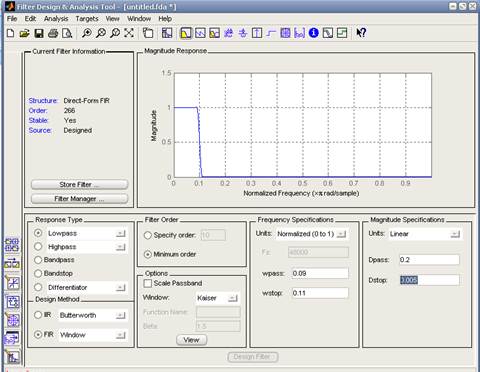This screenshot has width=480, height=372.
Task: Click the Store Filter button
Action: 79,184
